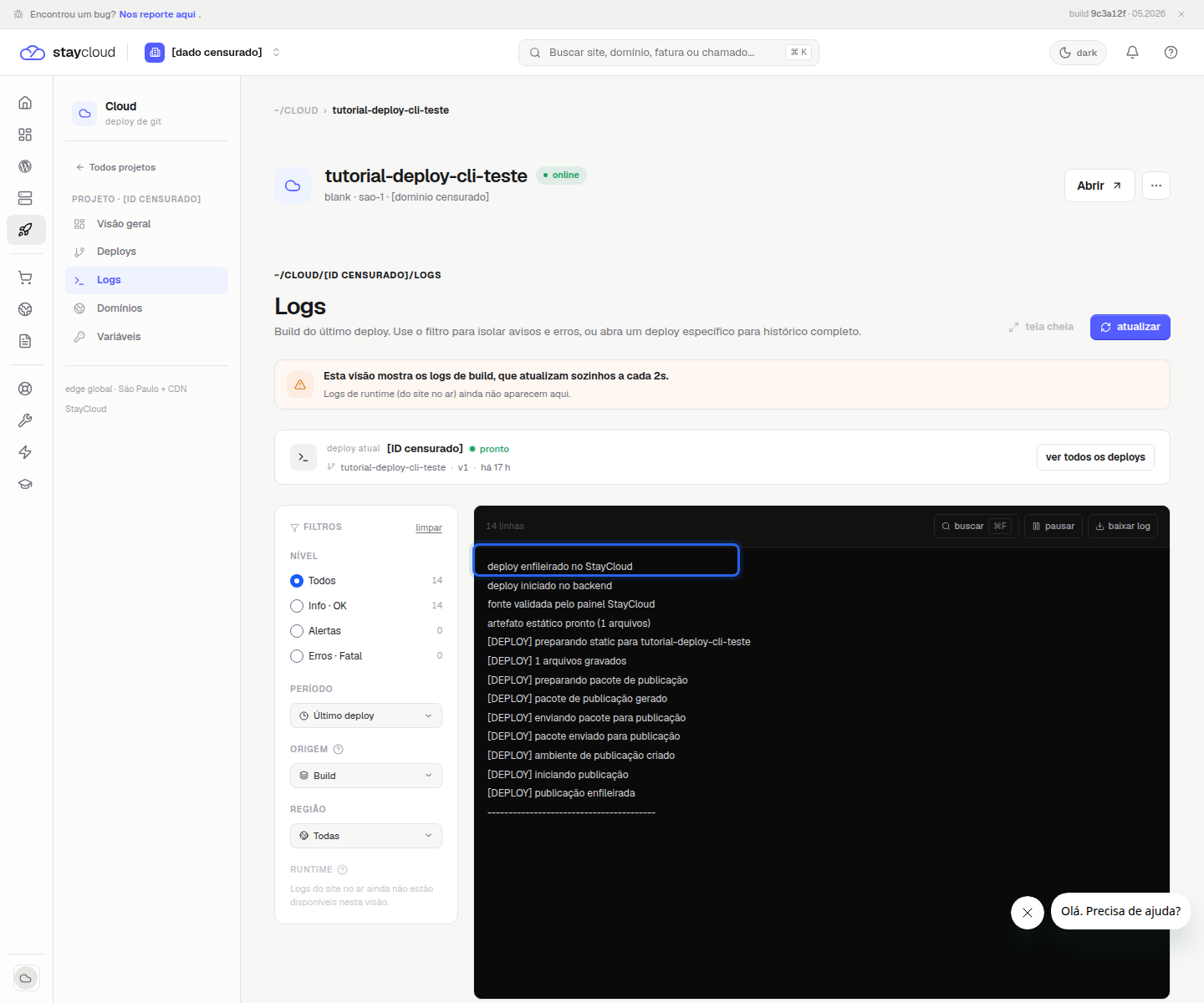Open the graduation cap icon in the left rail
This screenshot has width=1204, height=1003.
25,484
